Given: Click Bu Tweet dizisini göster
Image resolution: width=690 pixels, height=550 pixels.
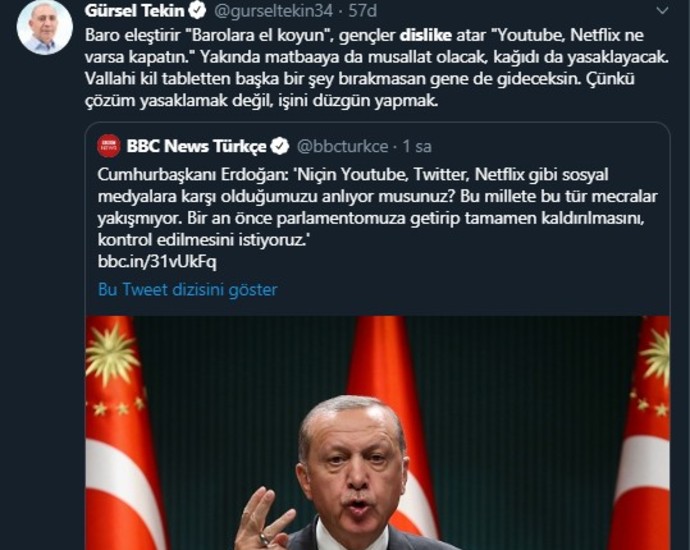Looking at the screenshot, I should click(187, 290).
